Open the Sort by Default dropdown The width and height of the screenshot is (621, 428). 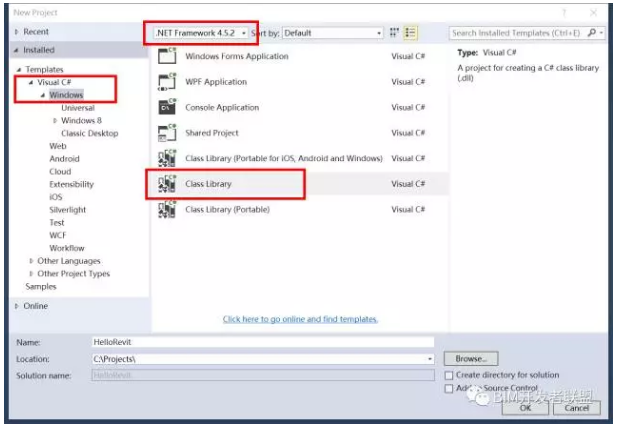[333, 33]
